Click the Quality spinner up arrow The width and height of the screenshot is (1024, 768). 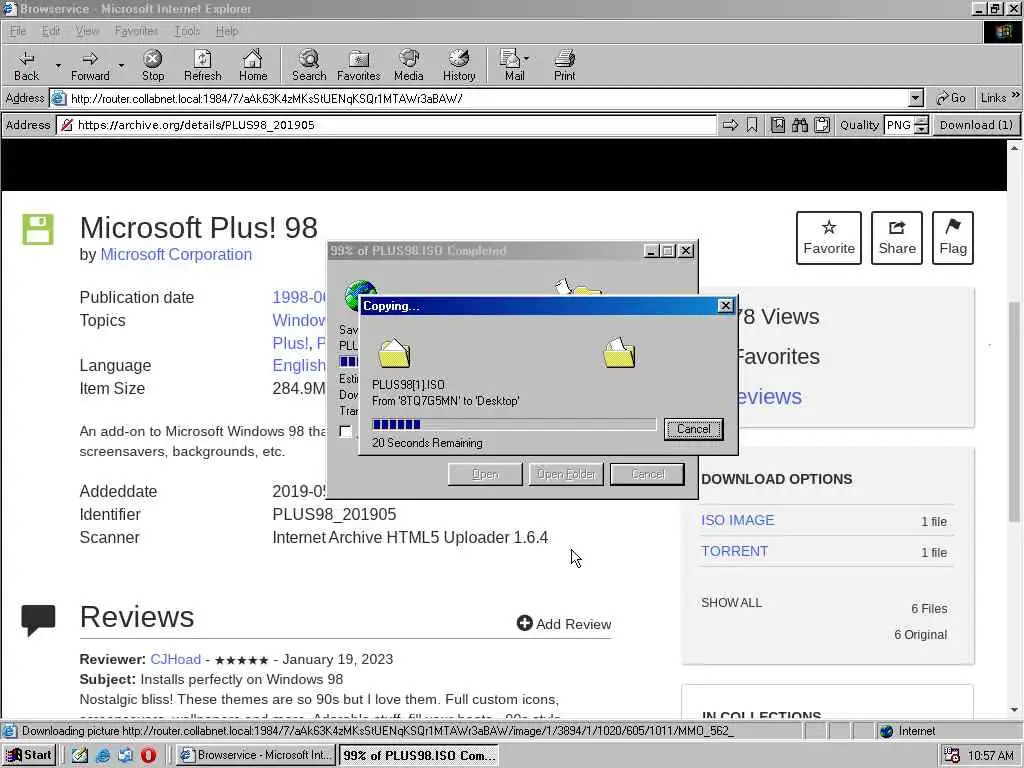click(921, 121)
